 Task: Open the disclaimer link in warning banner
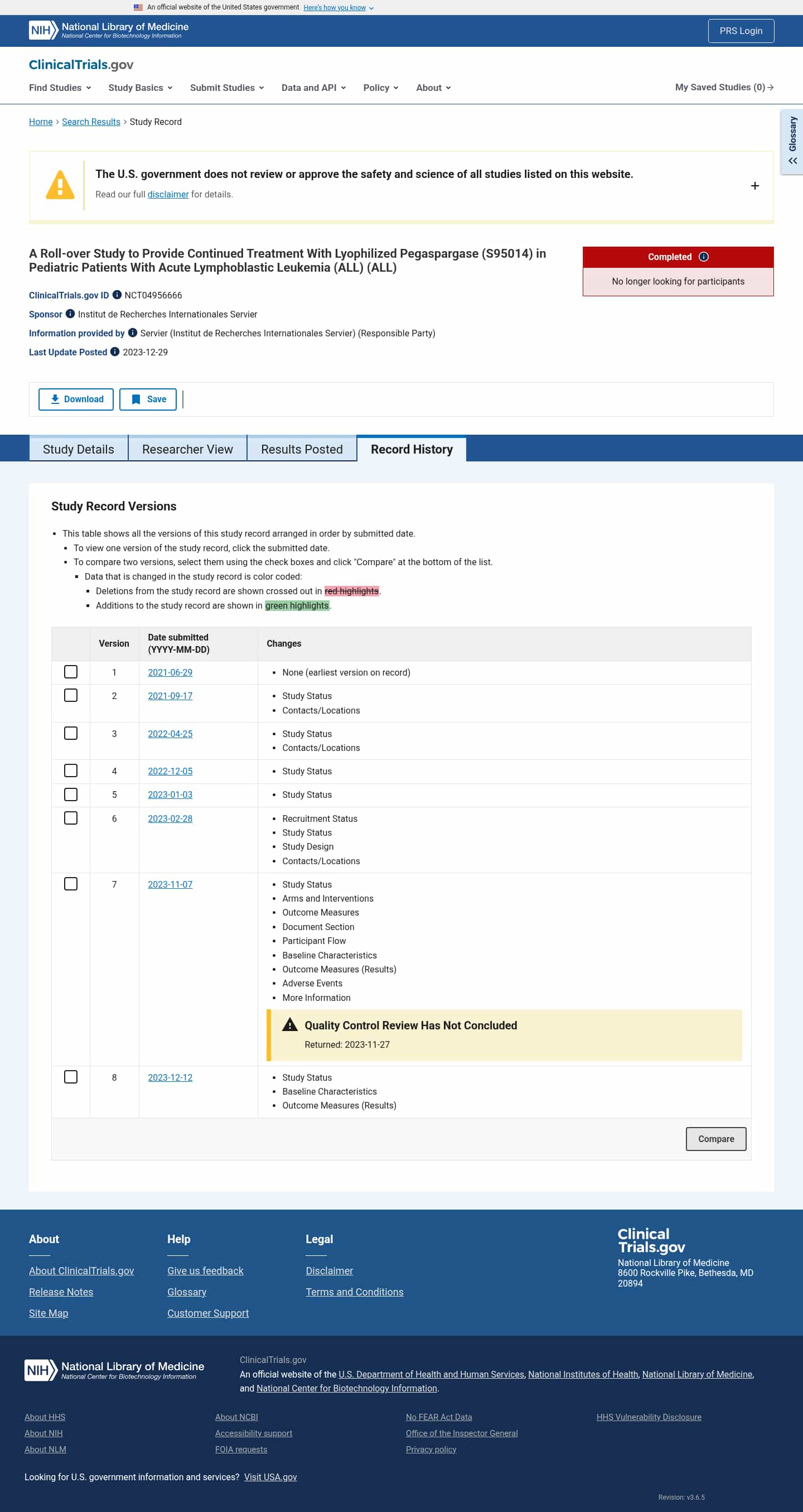click(x=168, y=194)
